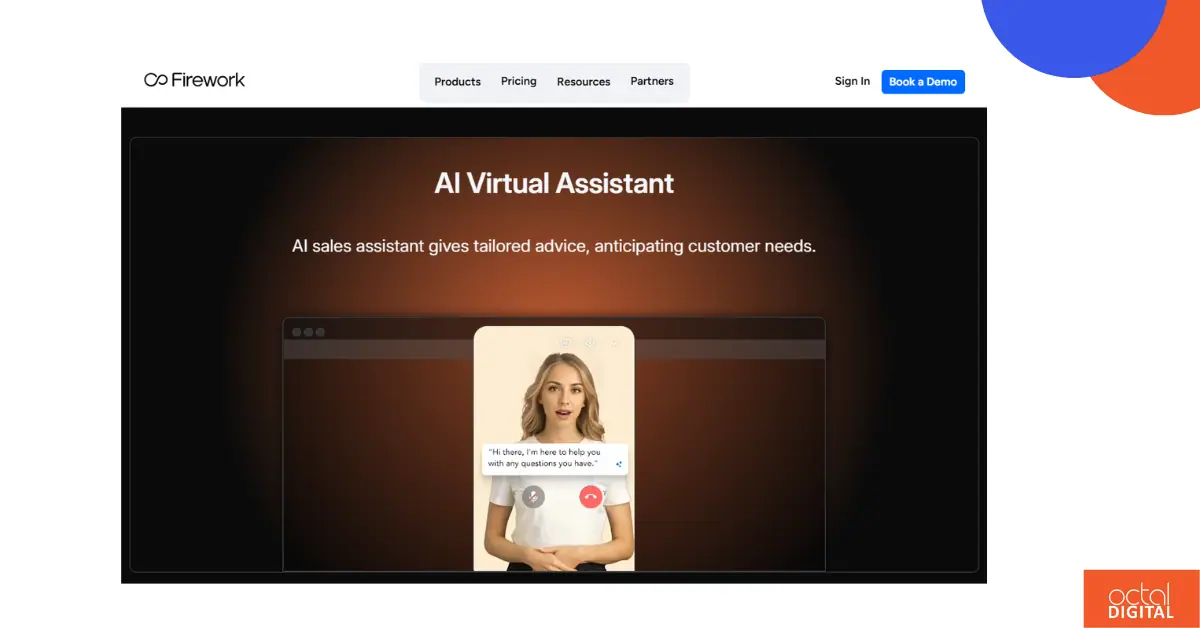1200x628 pixels.
Task: End the call with red hang-up button
Action: 590,496
